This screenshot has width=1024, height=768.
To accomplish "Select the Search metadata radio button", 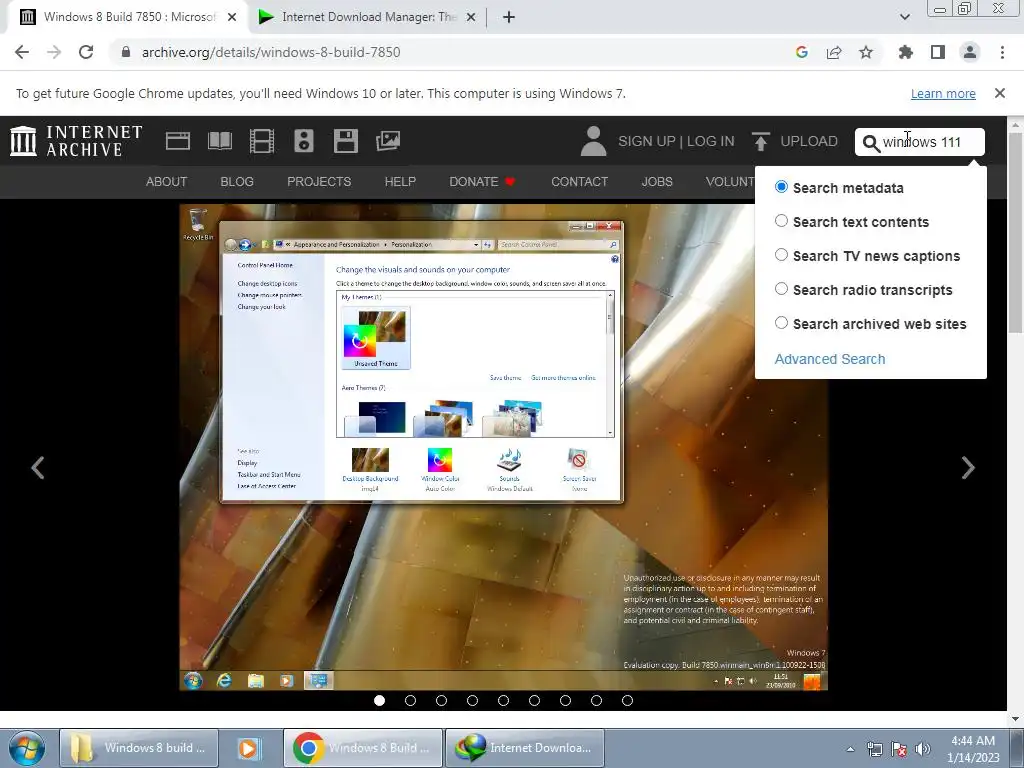I will (x=781, y=187).
